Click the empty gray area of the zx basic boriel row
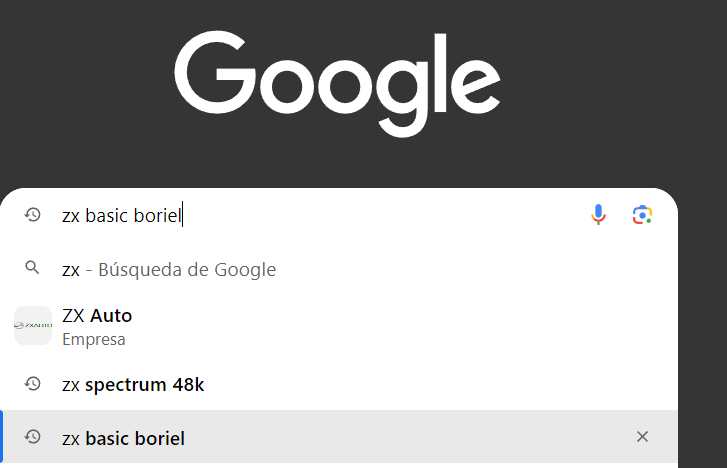The width and height of the screenshot is (727, 468). (x=408, y=436)
